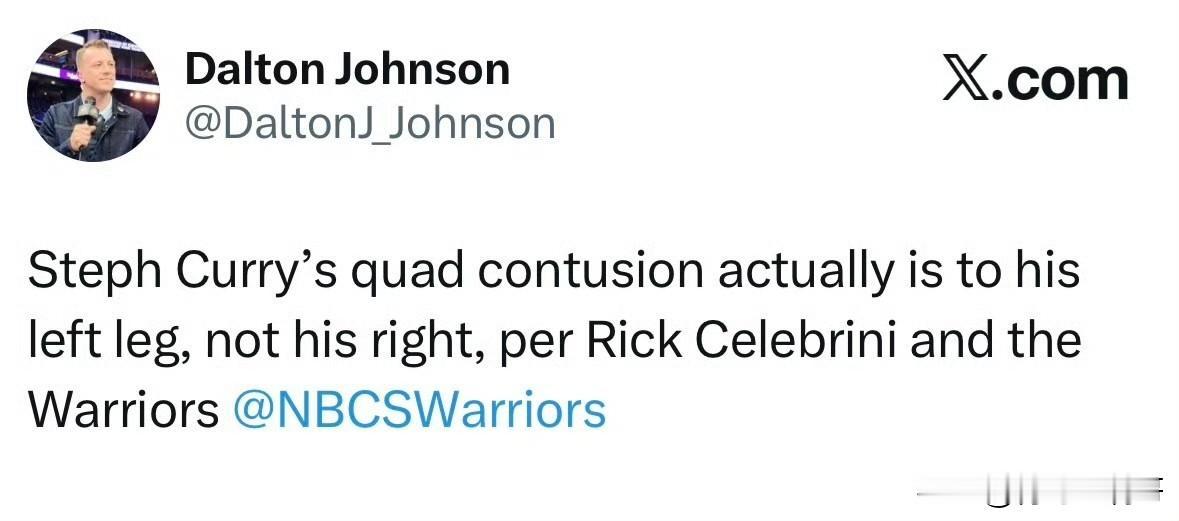Click the @DaltonJ_Johnson handle
The image size is (1179, 521).
370,123
